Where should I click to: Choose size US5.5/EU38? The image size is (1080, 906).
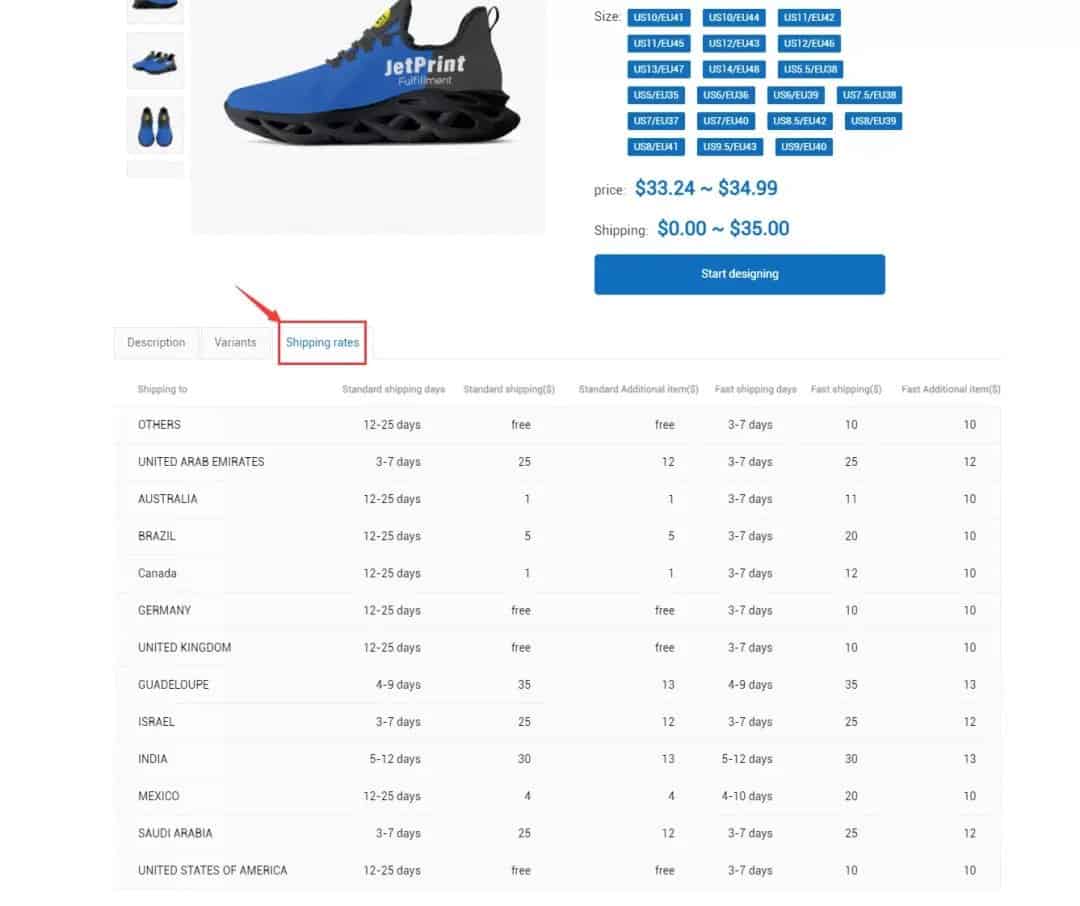tap(810, 69)
